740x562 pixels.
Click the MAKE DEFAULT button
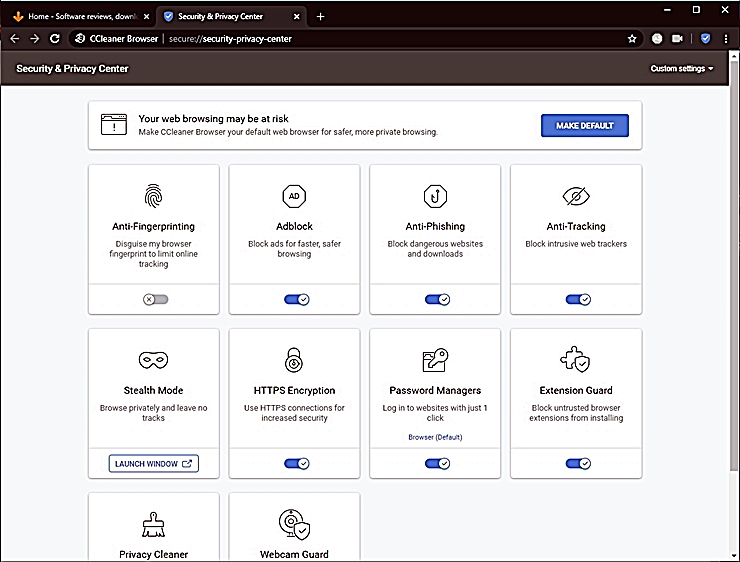(x=585, y=126)
